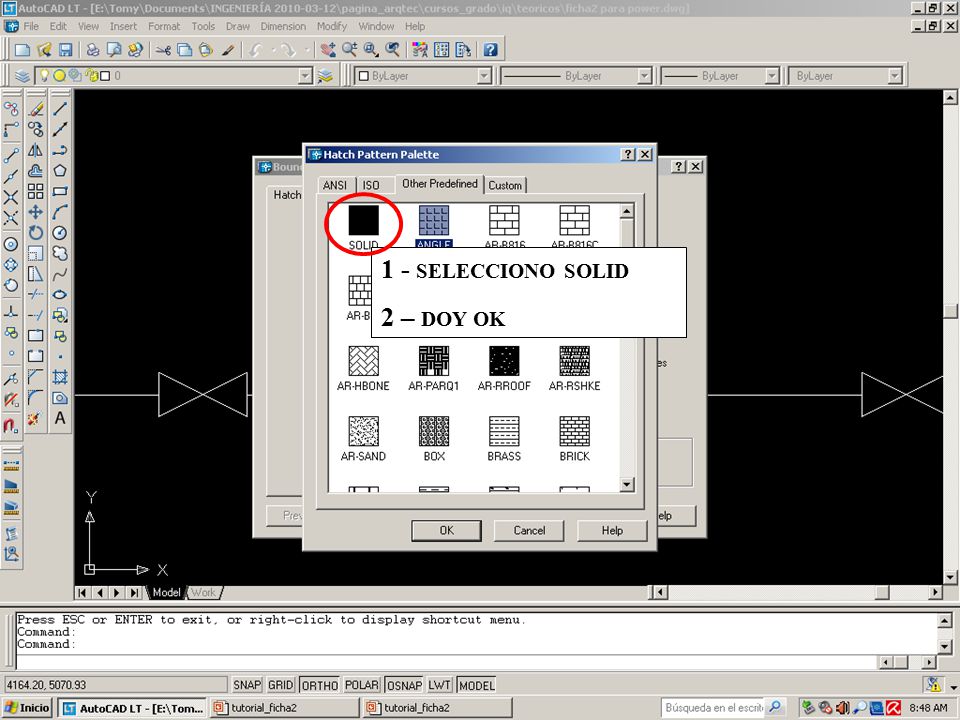
Task: Select the Polygon draw tool
Action: tap(60, 171)
